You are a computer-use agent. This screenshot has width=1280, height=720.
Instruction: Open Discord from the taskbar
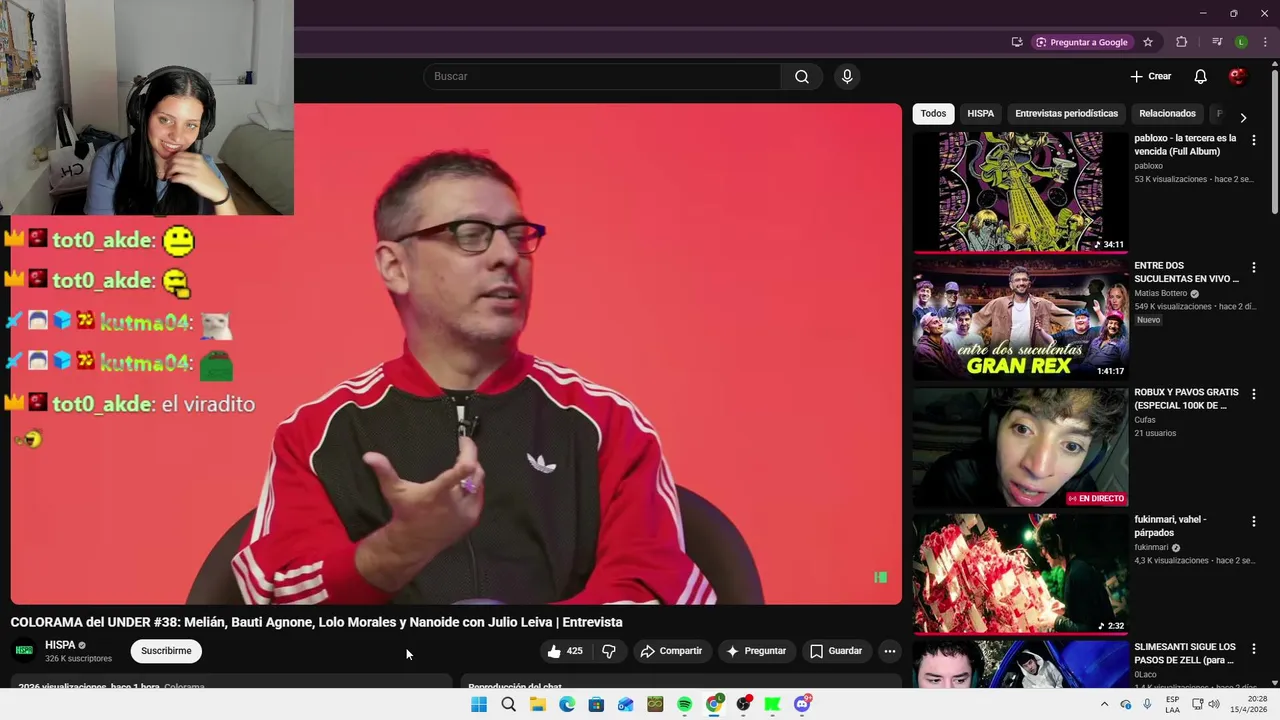[802, 704]
